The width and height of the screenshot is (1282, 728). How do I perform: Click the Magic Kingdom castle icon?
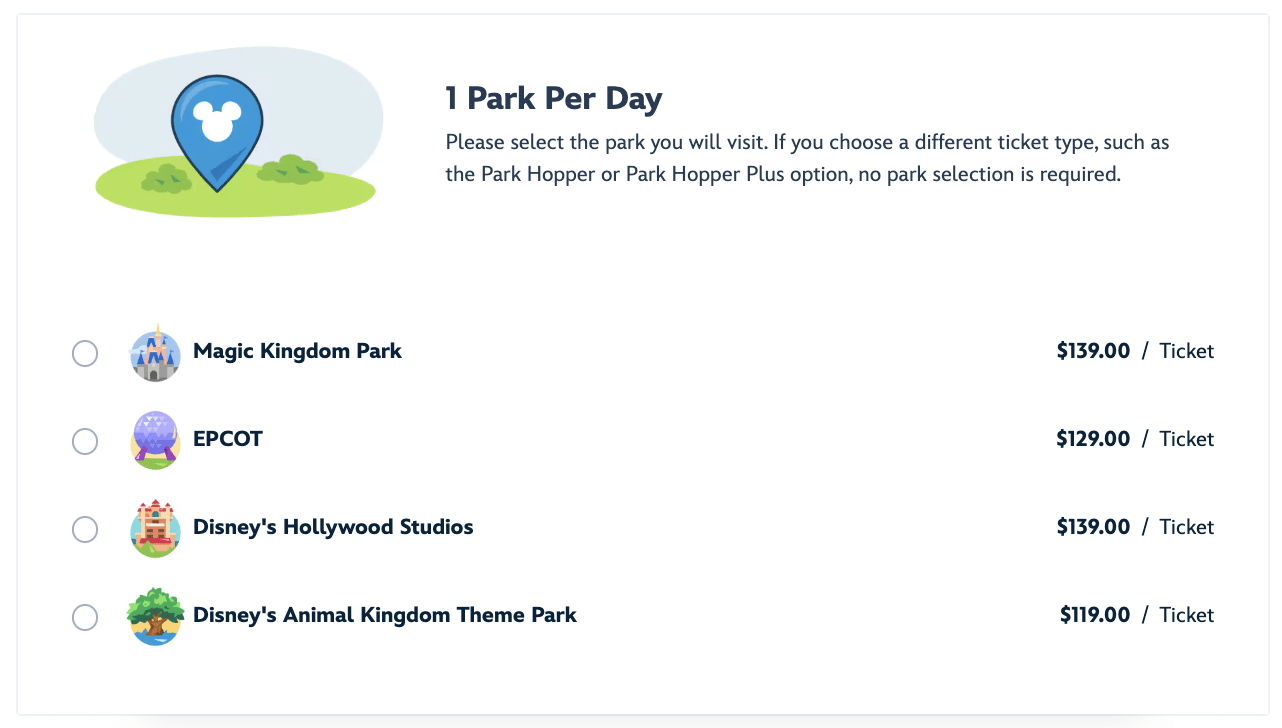click(155, 355)
